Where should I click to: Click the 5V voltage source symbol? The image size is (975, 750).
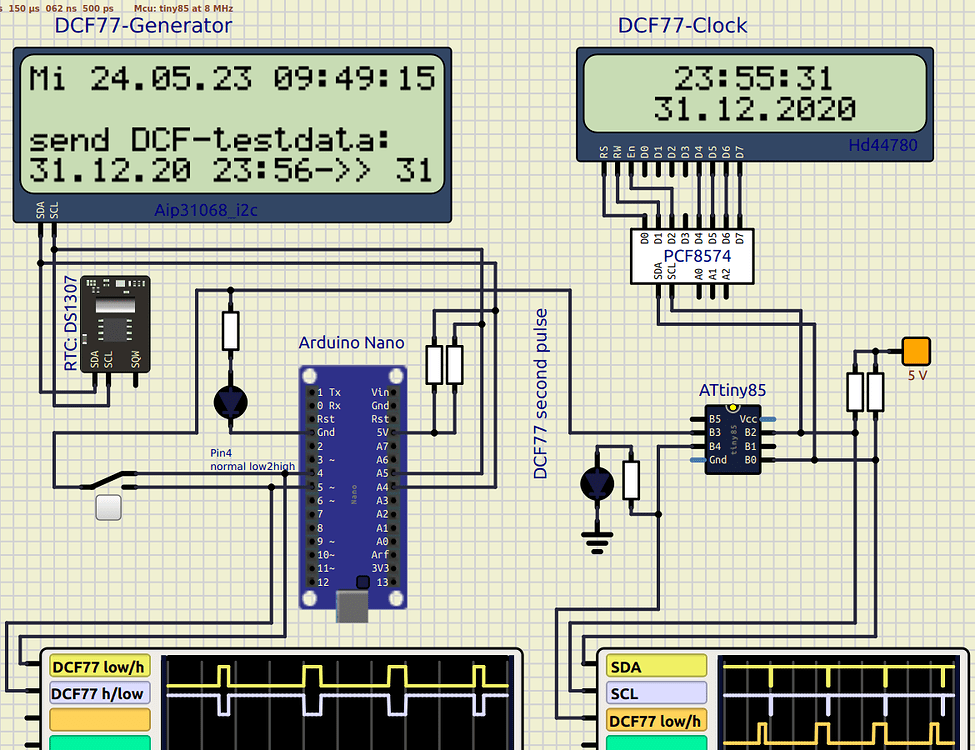point(915,350)
